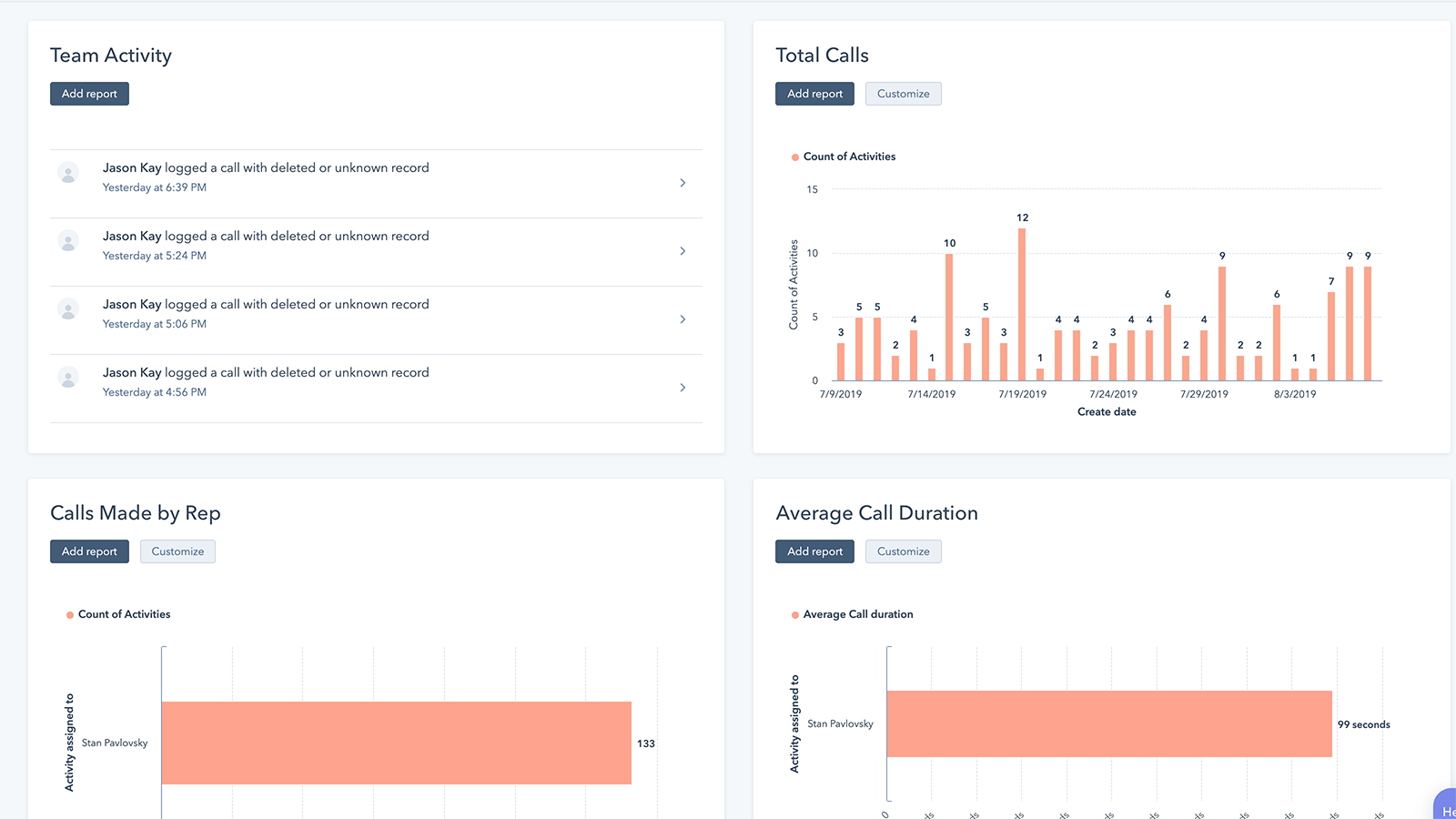Click avatar icon beside the 5:06 PM call

coord(68,308)
